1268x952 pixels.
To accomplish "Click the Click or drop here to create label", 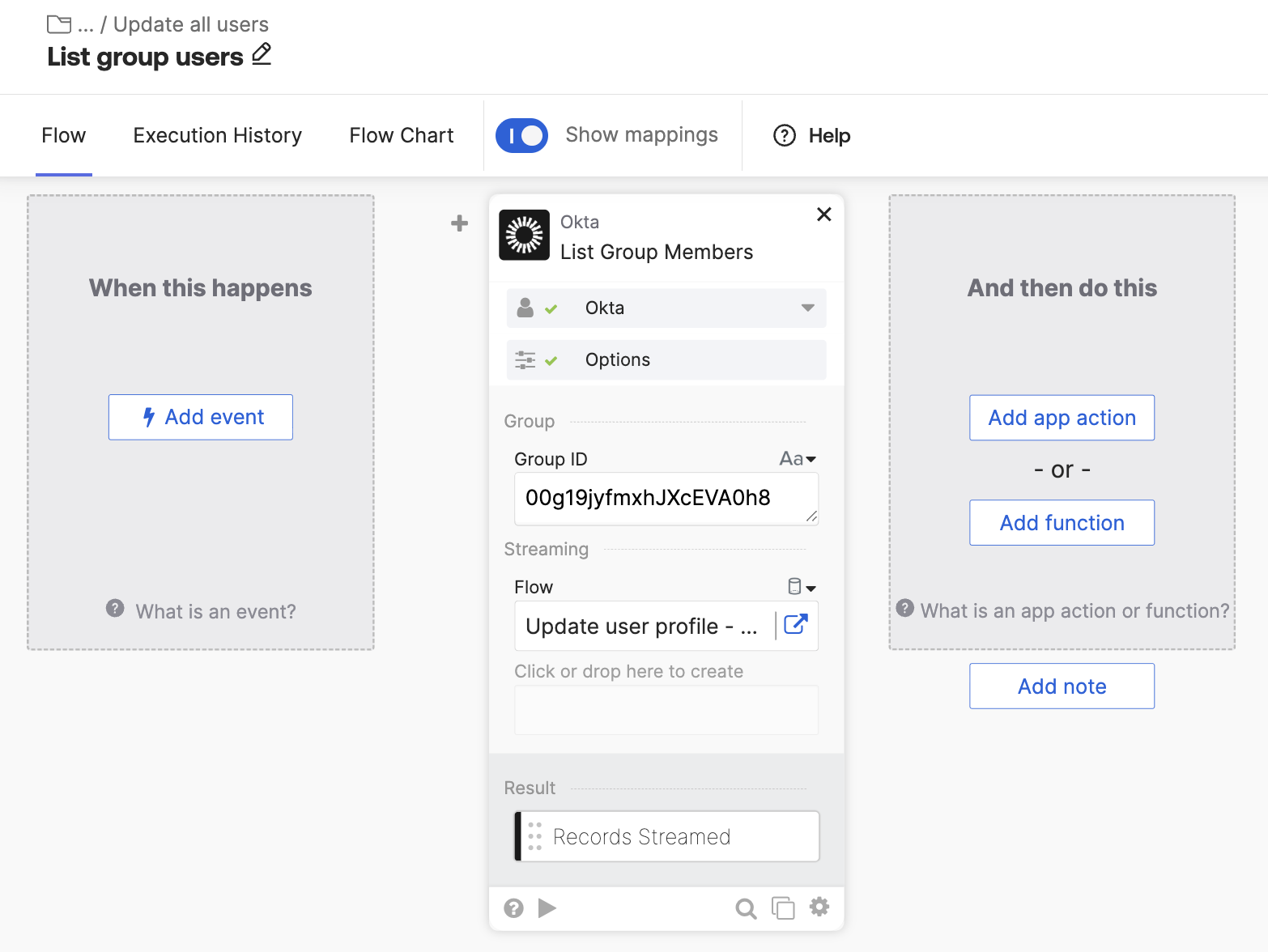I will pos(629,671).
